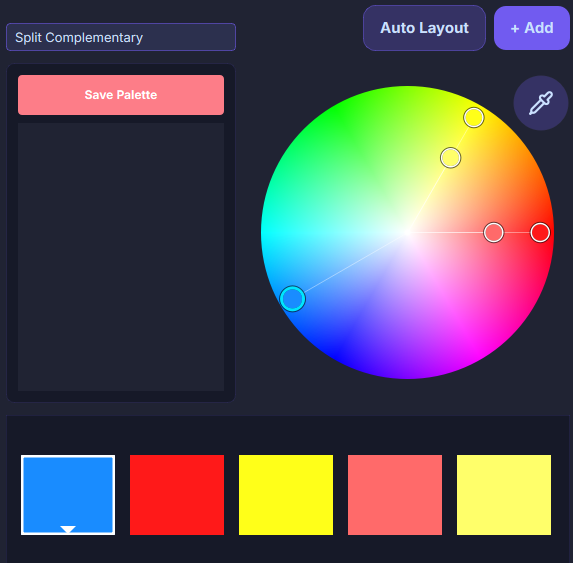Screen dimensions: 573x563
Task: Select the bright yellow color swatch
Action: click(286, 495)
